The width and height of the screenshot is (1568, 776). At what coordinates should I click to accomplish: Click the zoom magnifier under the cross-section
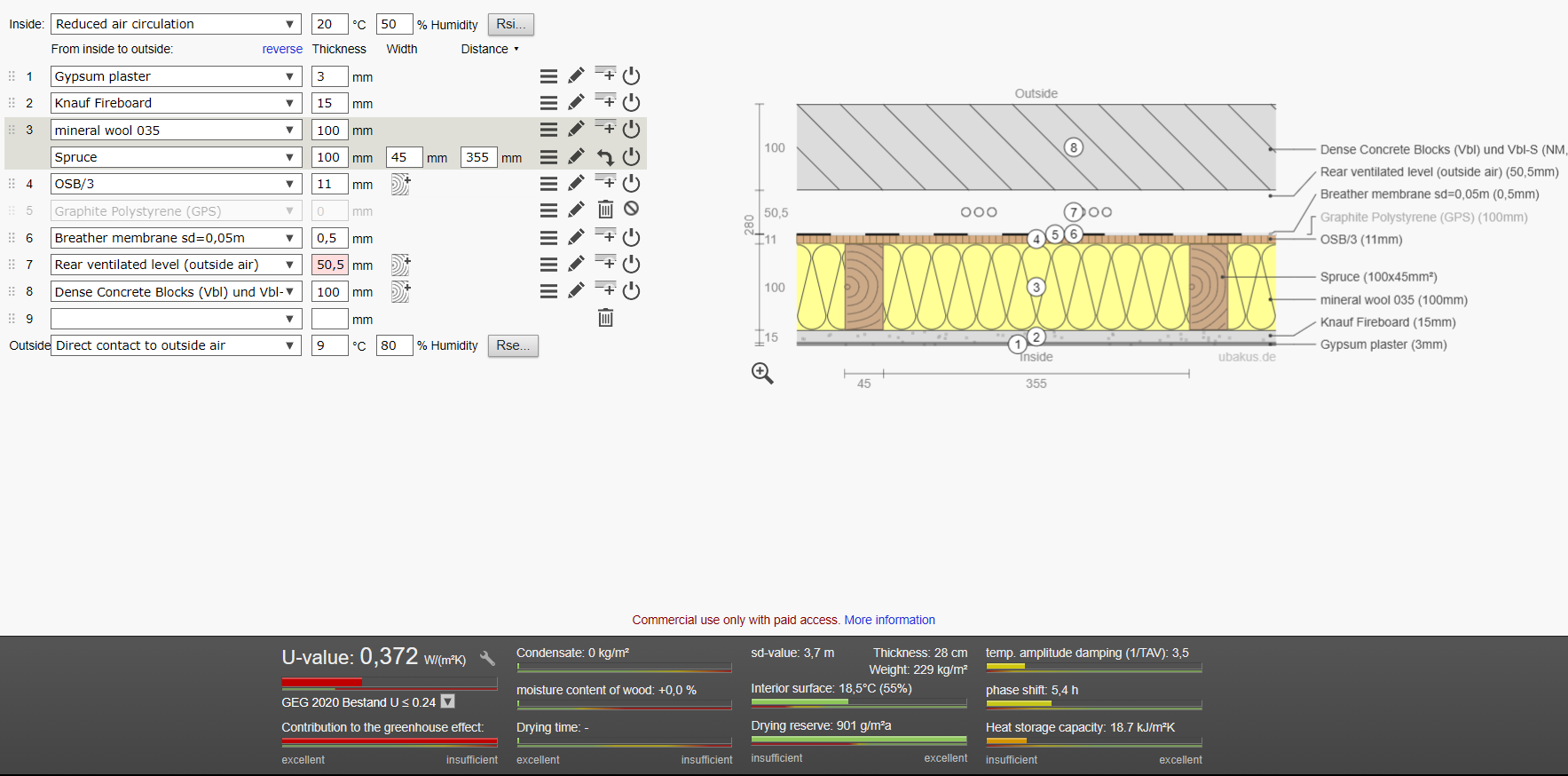762,373
